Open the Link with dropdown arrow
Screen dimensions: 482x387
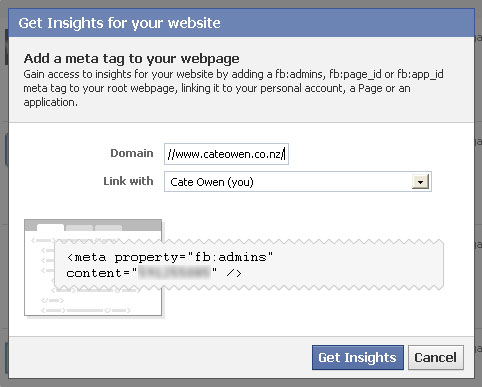420,182
